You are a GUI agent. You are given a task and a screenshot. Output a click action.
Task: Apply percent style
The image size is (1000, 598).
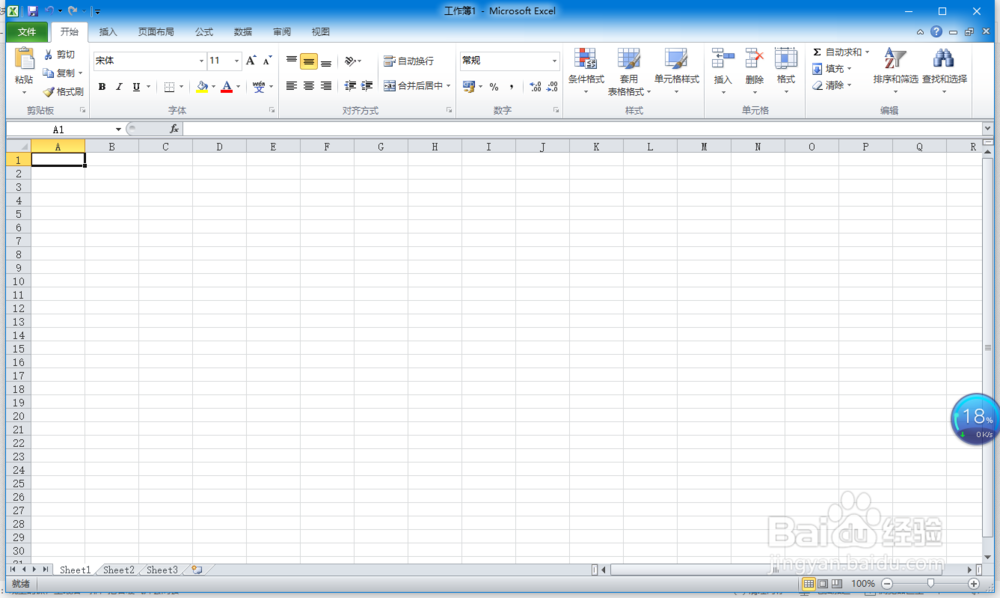pos(494,87)
